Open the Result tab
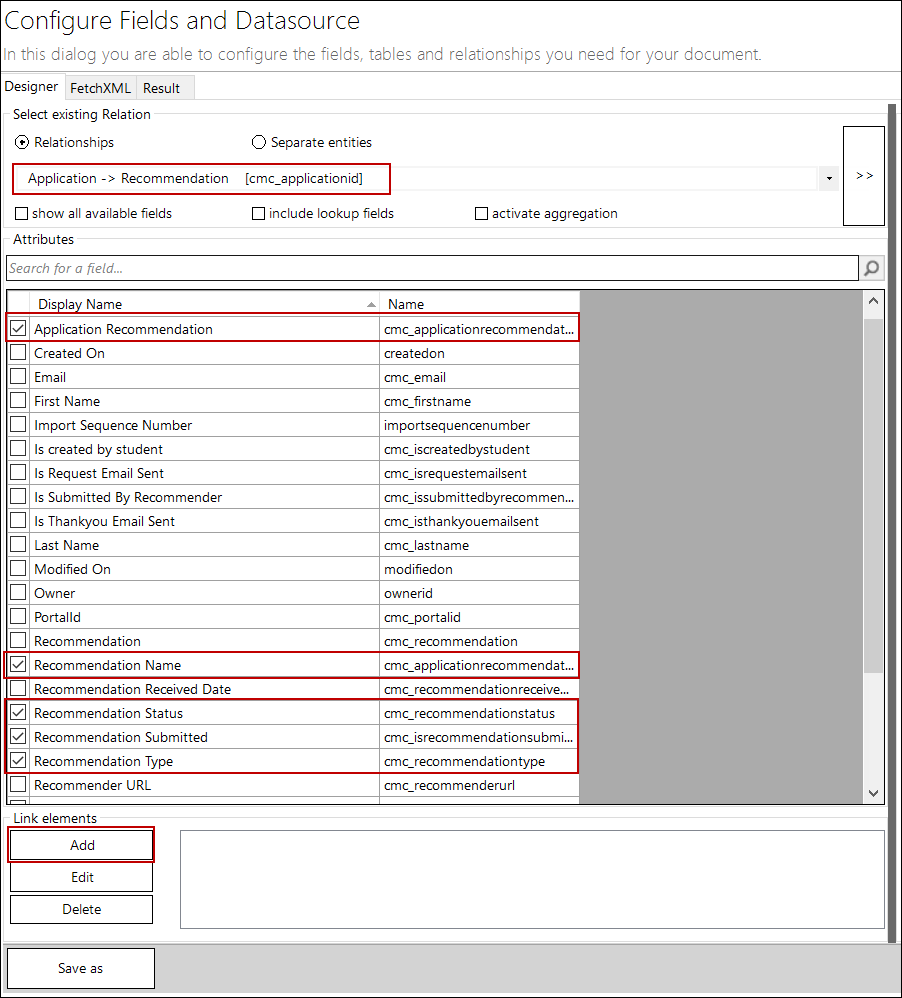The width and height of the screenshot is (902, 998). pyautogui.click(x=161, y=88)
